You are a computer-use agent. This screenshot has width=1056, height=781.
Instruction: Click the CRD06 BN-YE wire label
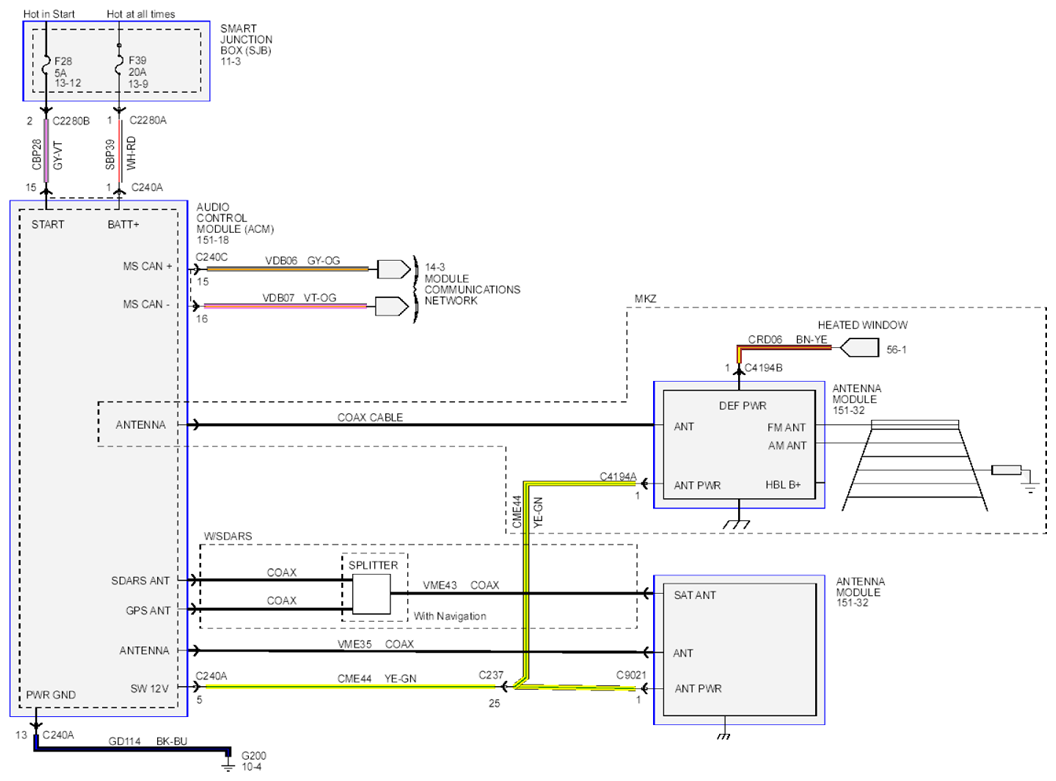pyautogui.click(x=787, y=339)
